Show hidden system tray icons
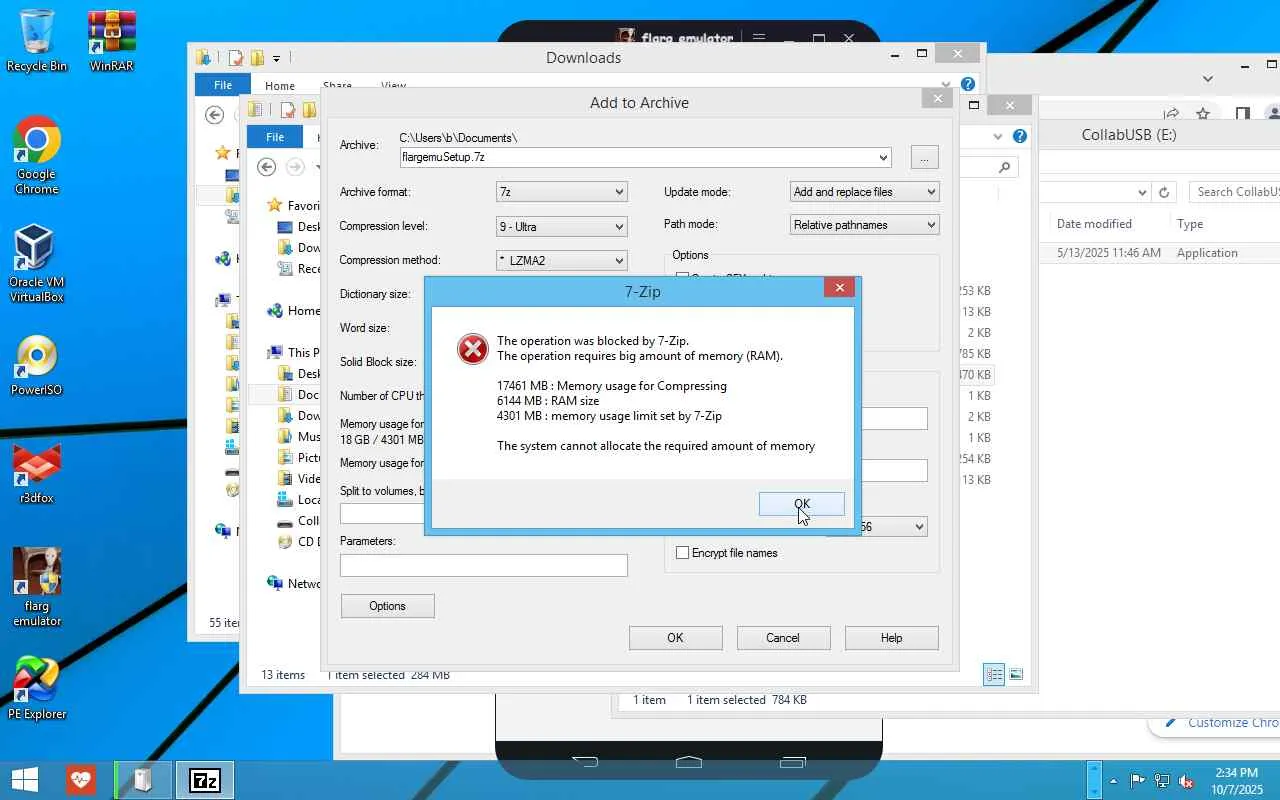Screen dimensions: 1280x800 (1113, 781)
